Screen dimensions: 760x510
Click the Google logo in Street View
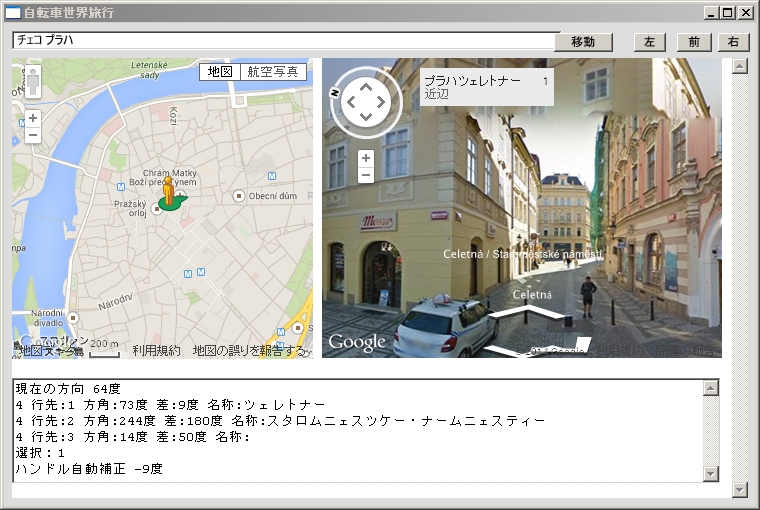coord(357,342)
